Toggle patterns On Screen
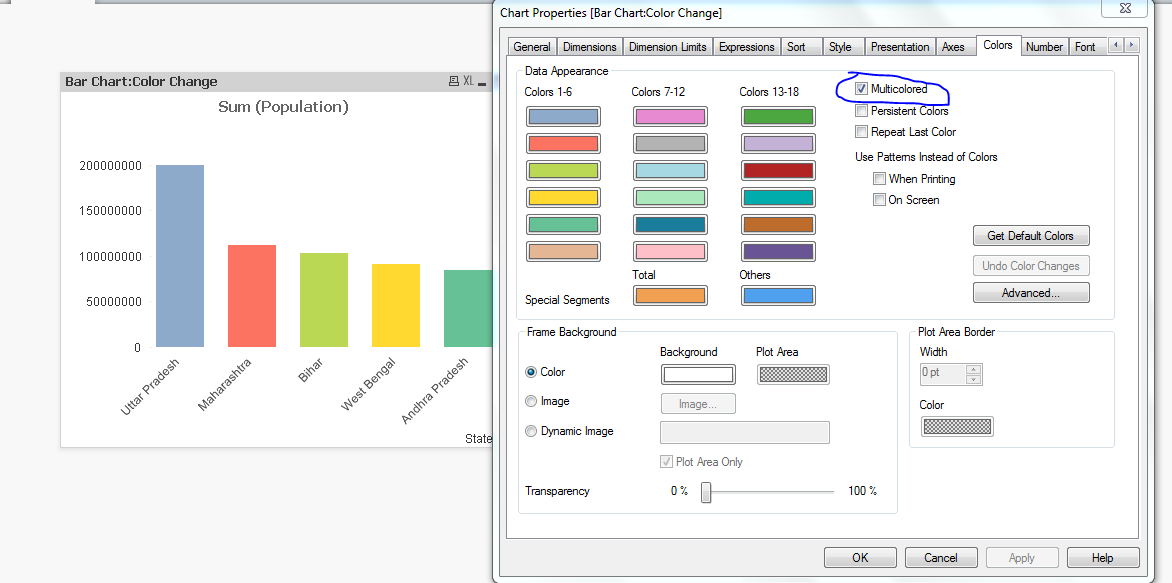The image size is (1172, 583). click(x=879, y=199)
